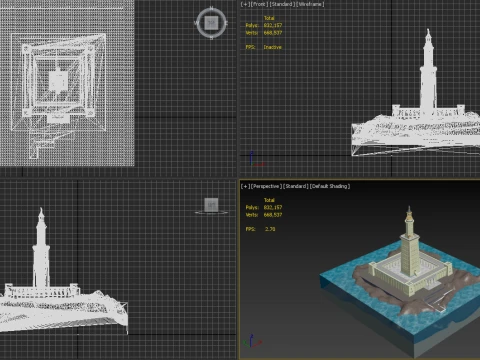Click the S compass marker on the ViewCube ring
The height and width of the screenshot is (360, 480).
coord(211,38)
